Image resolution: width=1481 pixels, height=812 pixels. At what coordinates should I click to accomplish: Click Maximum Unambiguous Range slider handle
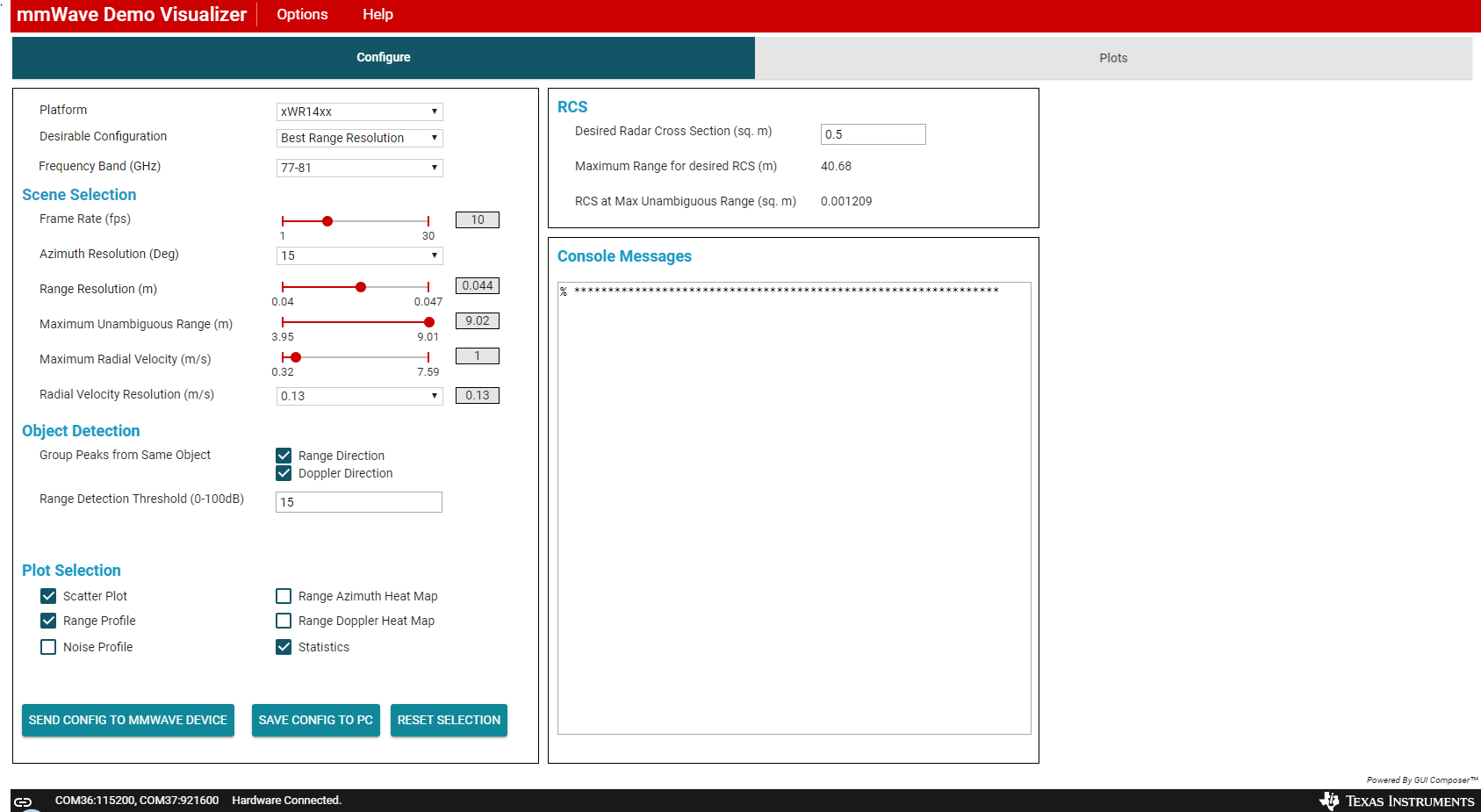point(429,322)
